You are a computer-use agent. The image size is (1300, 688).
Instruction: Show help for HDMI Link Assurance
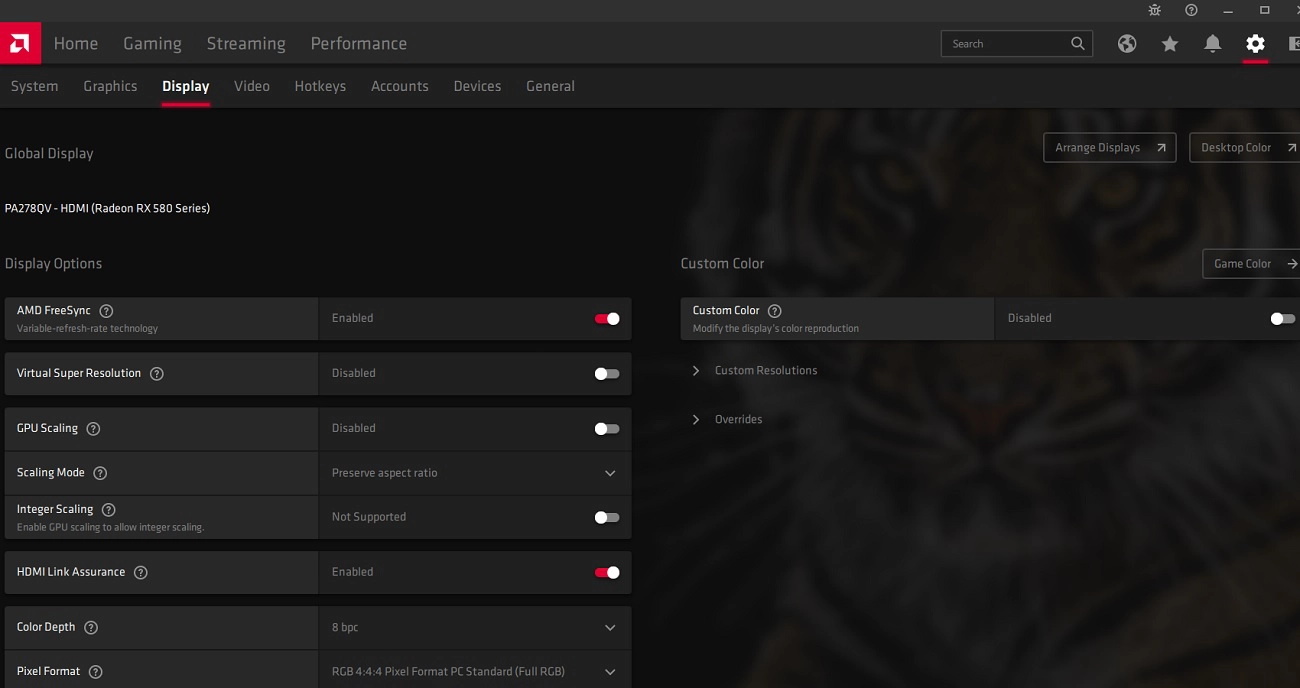[x=141, y=572]
